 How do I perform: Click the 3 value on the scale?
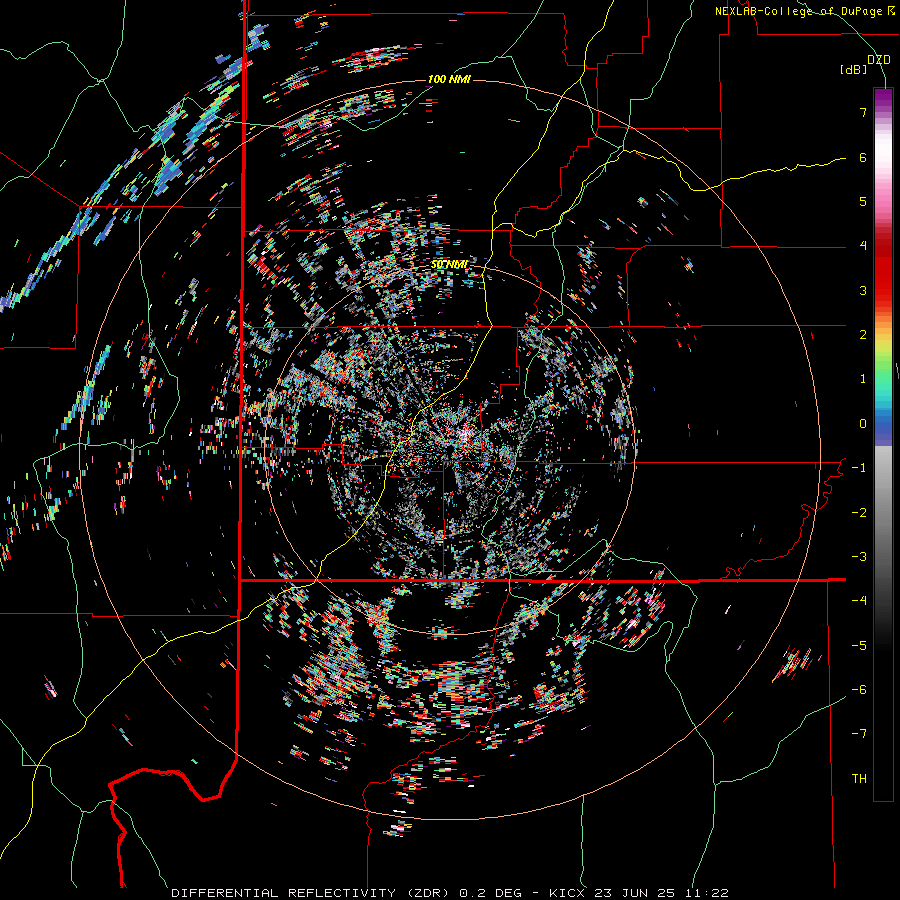click(x=863, y=290)
